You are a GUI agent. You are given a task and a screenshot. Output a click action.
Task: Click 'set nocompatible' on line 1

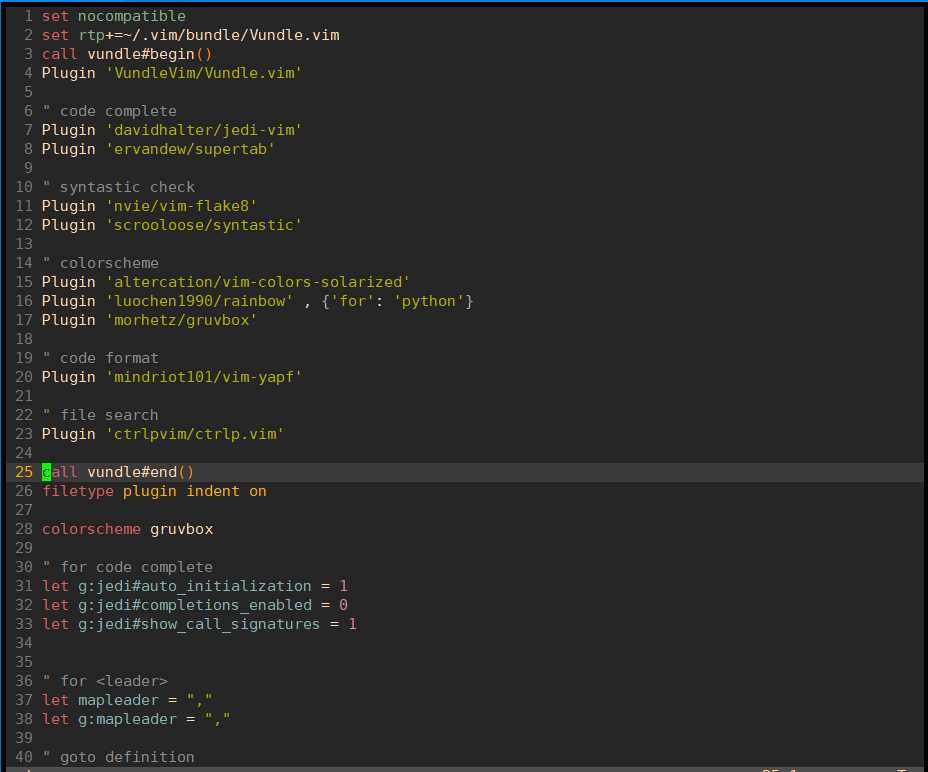point(114,16)
